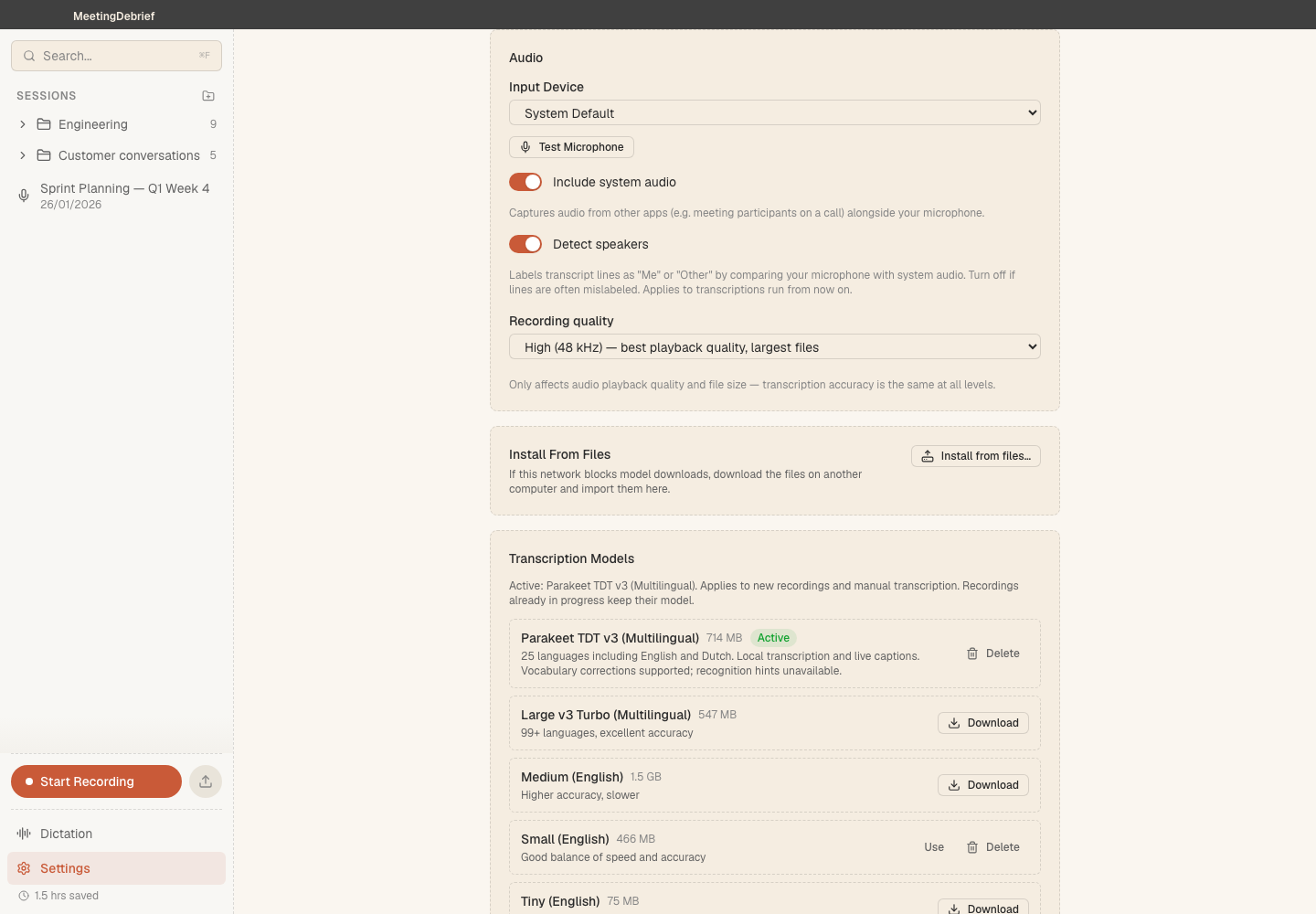
Task: Click the clock icon beside hours saved
Action: [24, 896]
